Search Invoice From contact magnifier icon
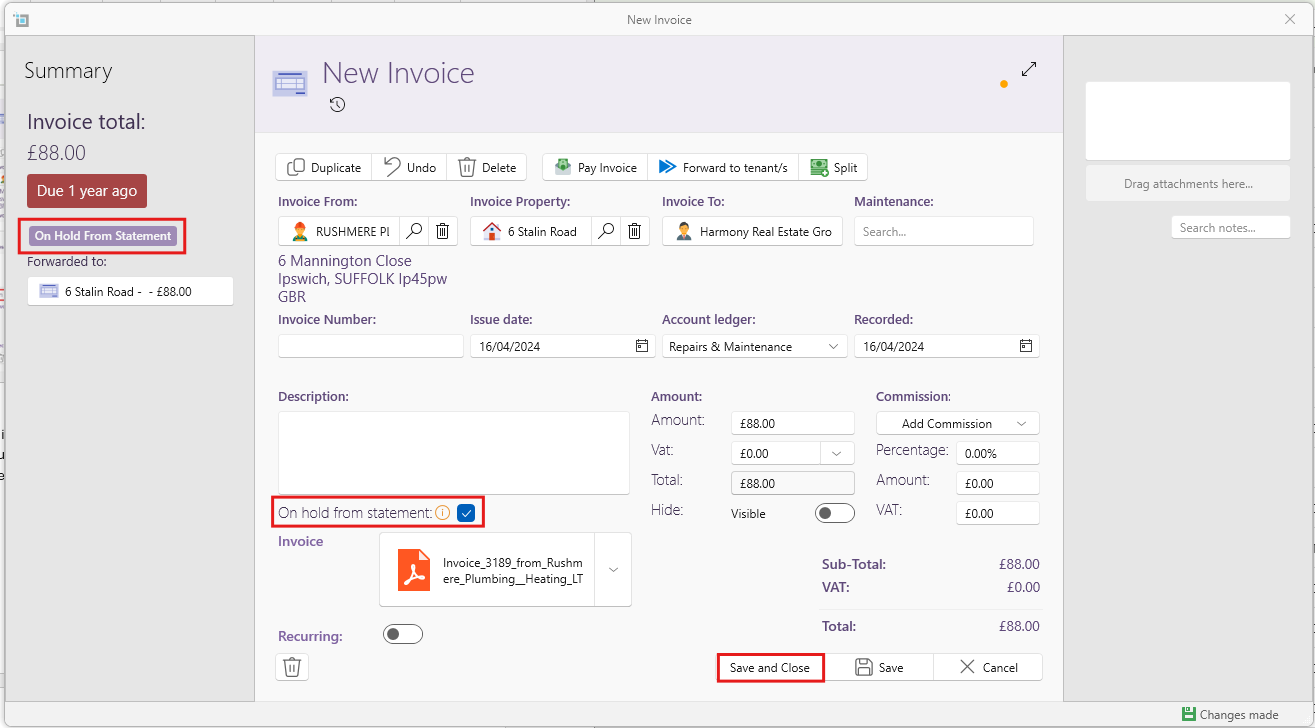Image resolution: width=1315 pixels, height=728 pixels. (414, 231)
